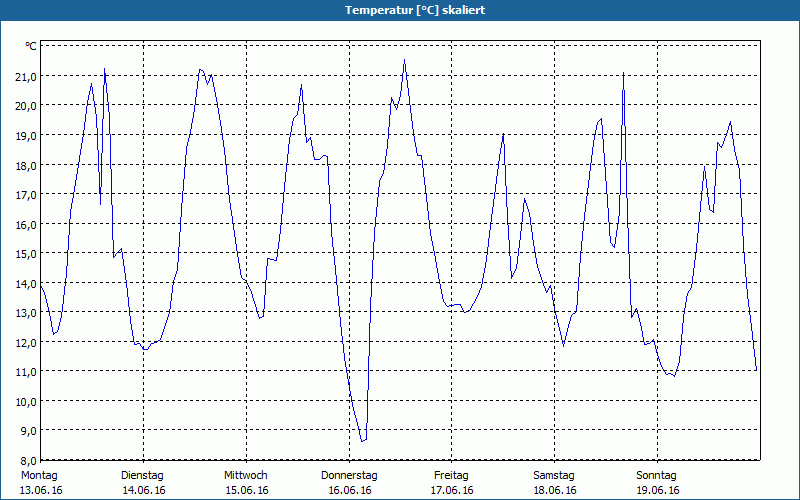
Task: Click the date 15.06.16
Action: tap(247, 490)
